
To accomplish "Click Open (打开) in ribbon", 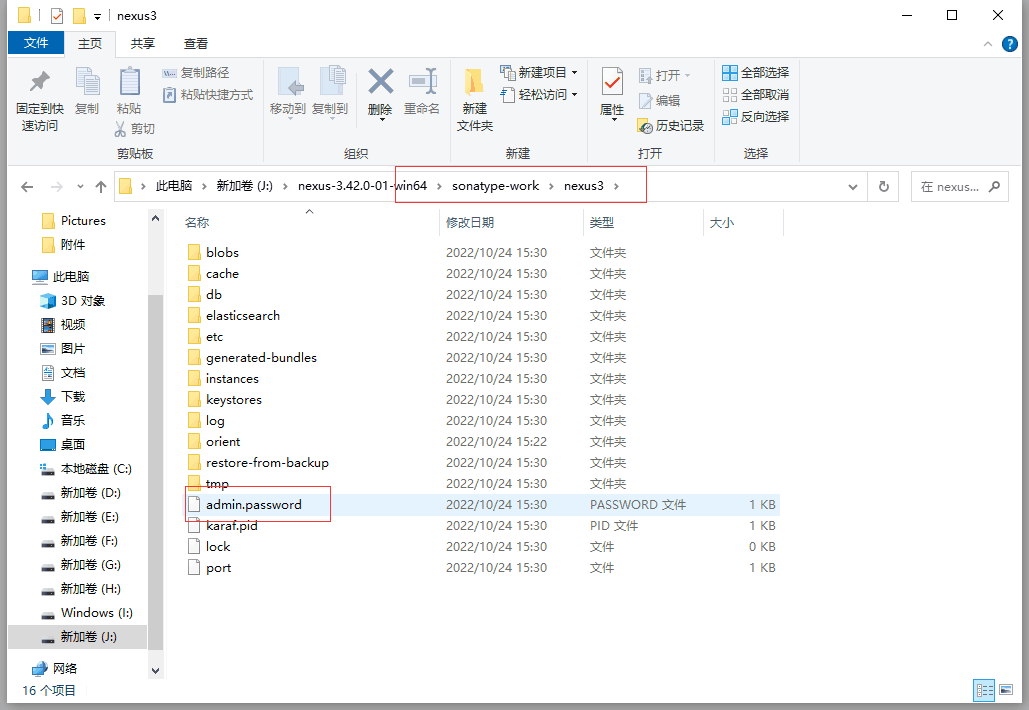I will 664,75.
